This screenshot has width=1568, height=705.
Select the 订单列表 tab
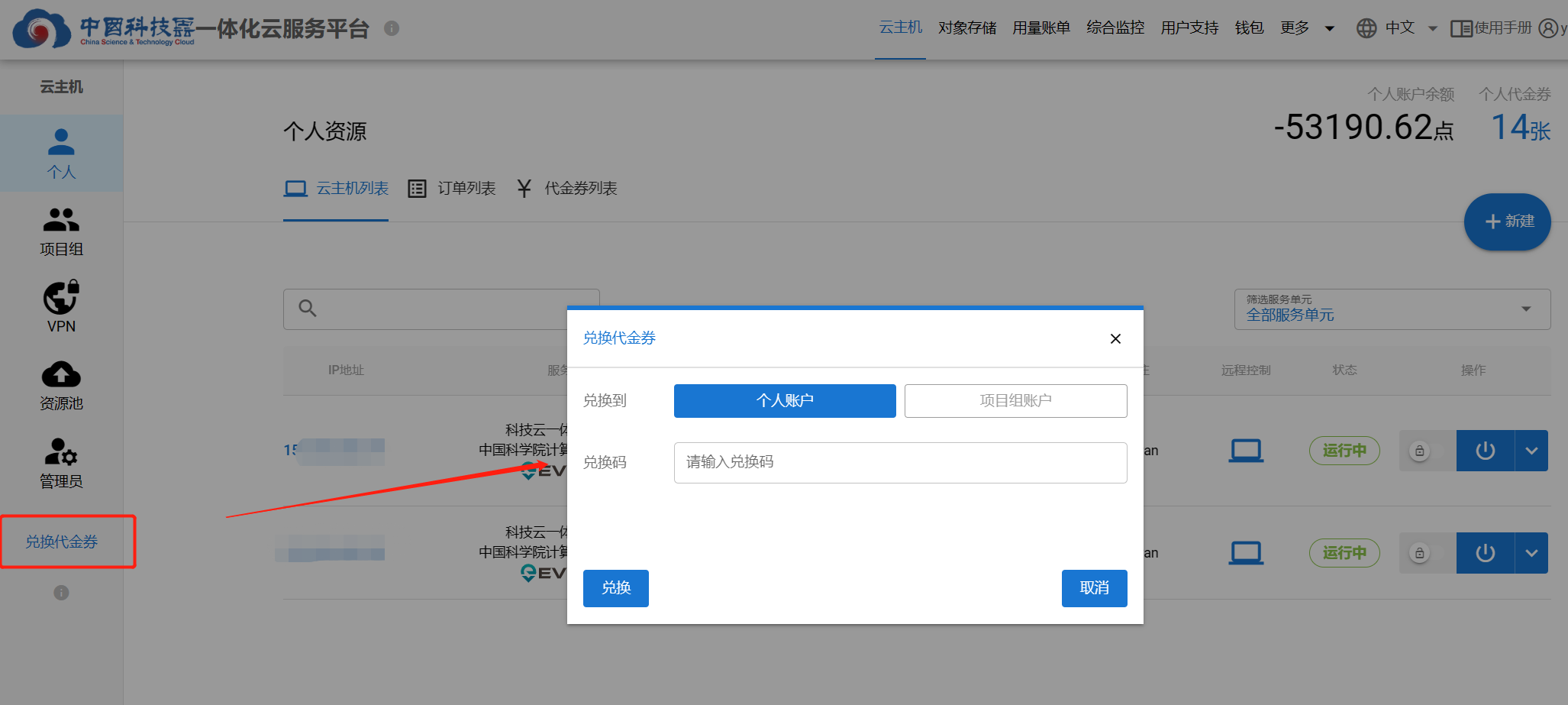click(x=452, y=189)
